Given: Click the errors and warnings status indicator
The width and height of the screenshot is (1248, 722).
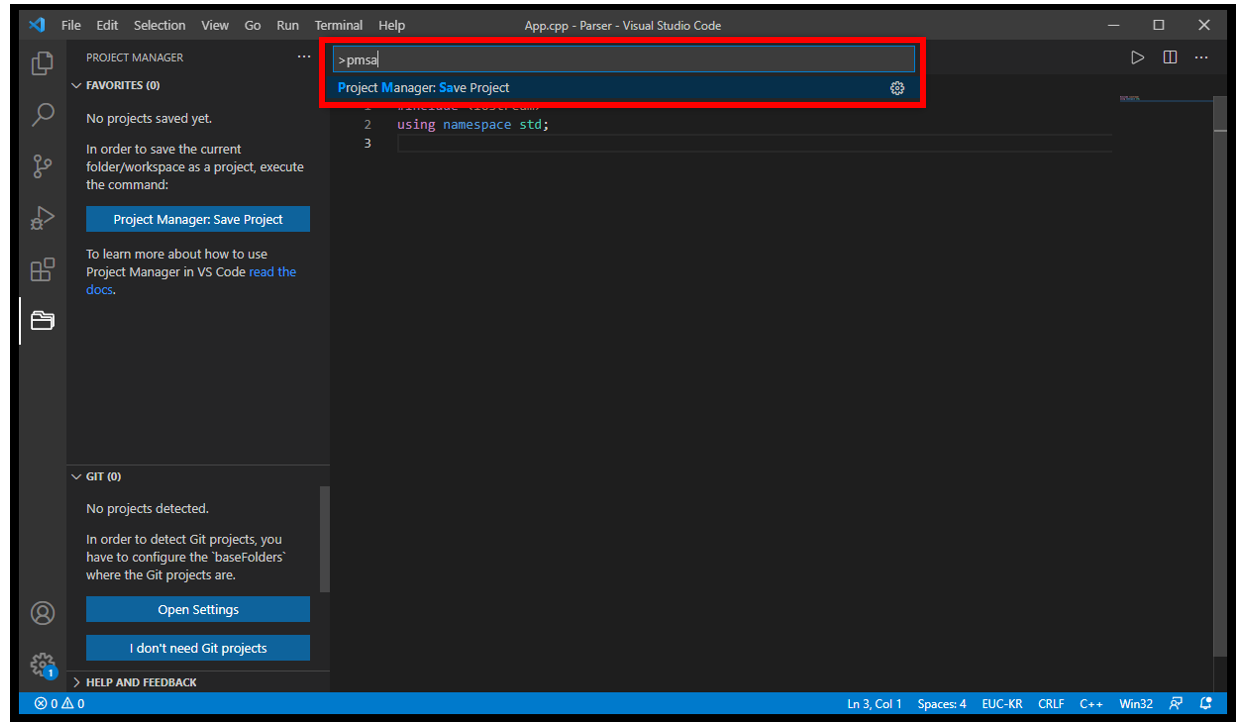Looking at the screenshot, I should tap(59, 703).
